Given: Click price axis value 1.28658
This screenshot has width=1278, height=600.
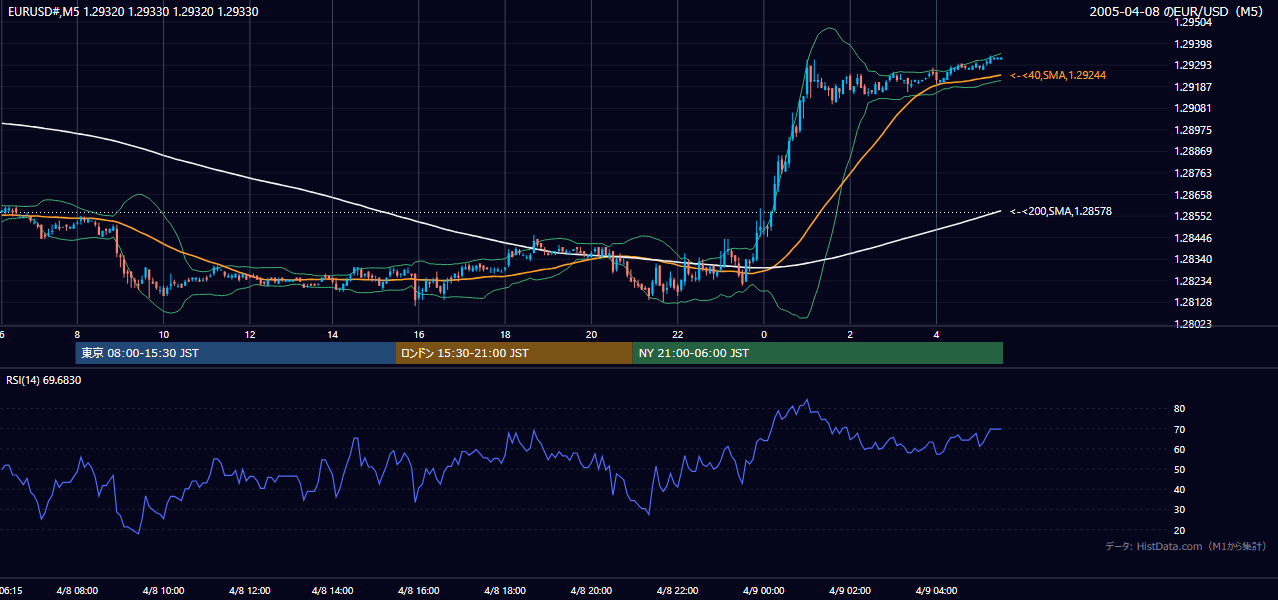Looking at the screenshot, I should (x=1192, y=195).
